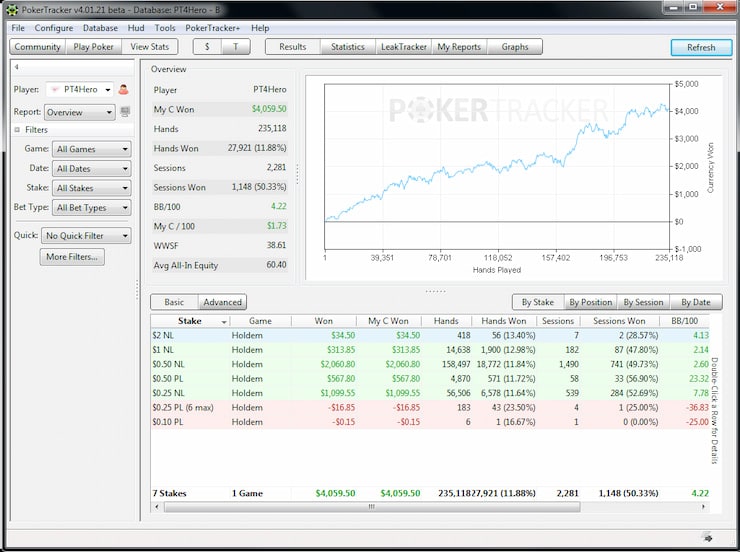Open the Help menu
The height and width of the screenshot is (552, 740).
(x=260, y=28)
